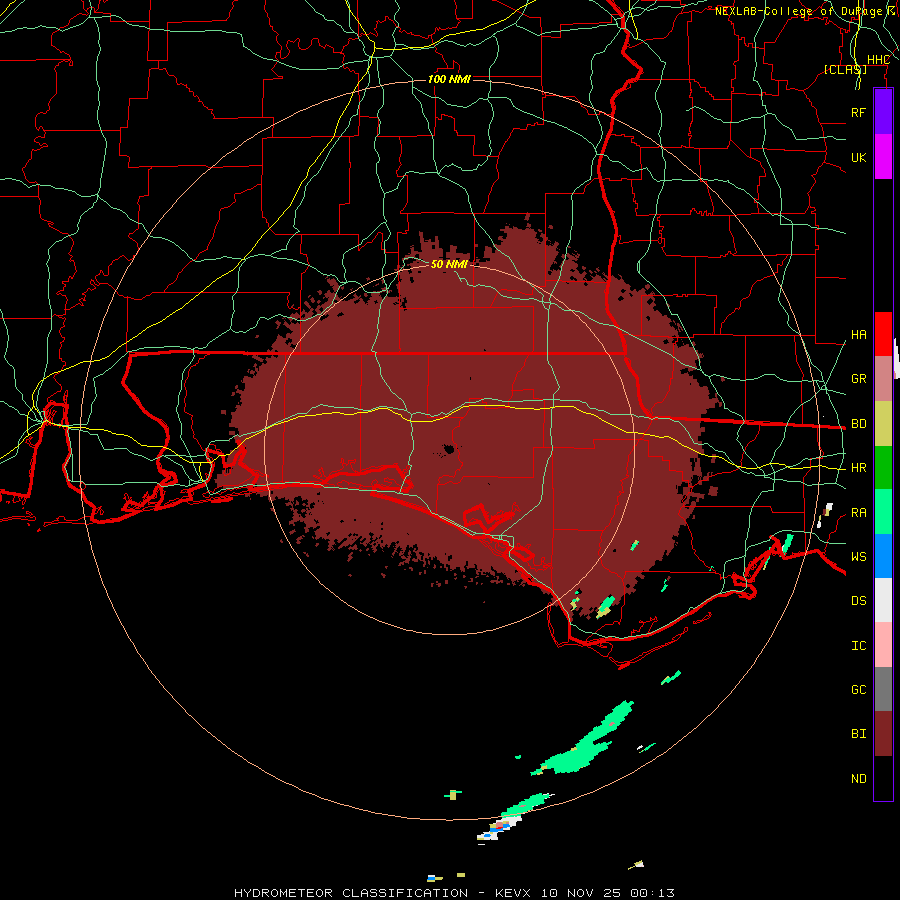Click the 100 NMI range ring label
The image size is (900, 900).
click(x=449, y=79)
